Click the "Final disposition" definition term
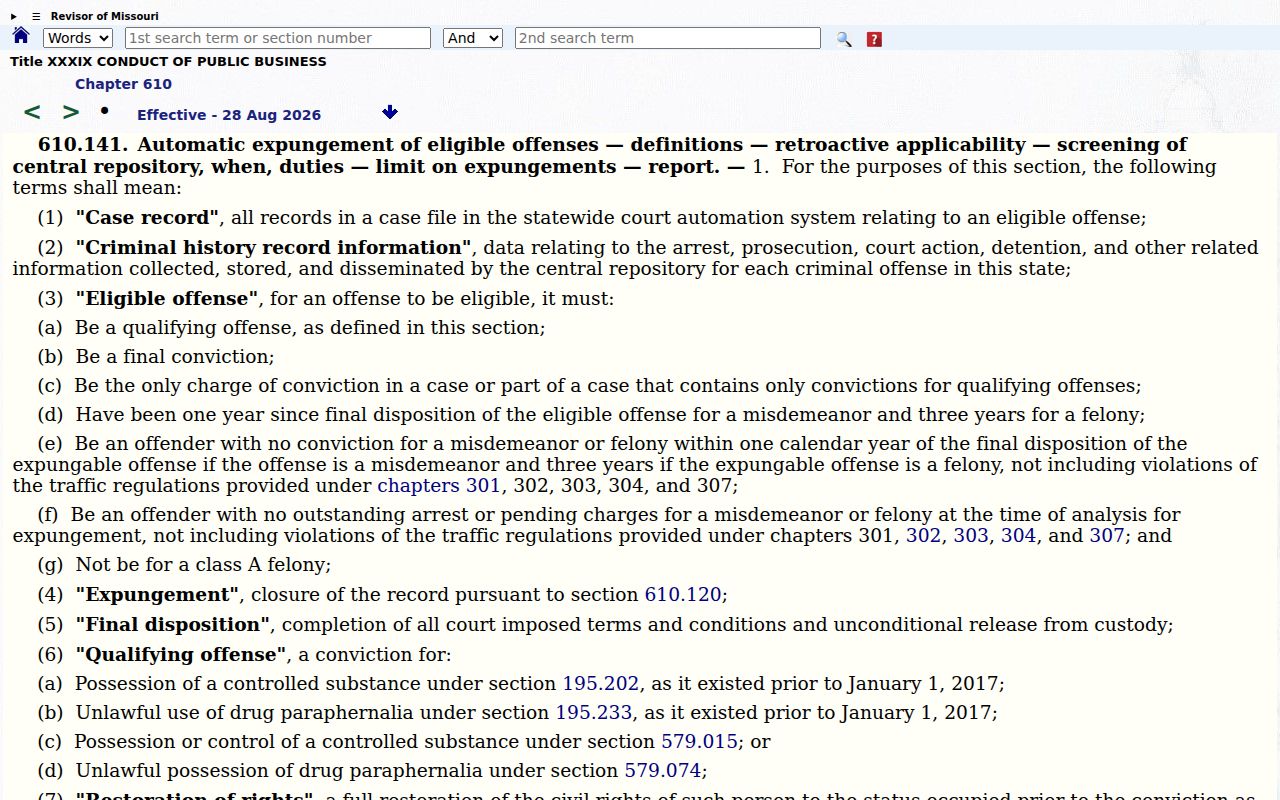 tap(173, 624)
